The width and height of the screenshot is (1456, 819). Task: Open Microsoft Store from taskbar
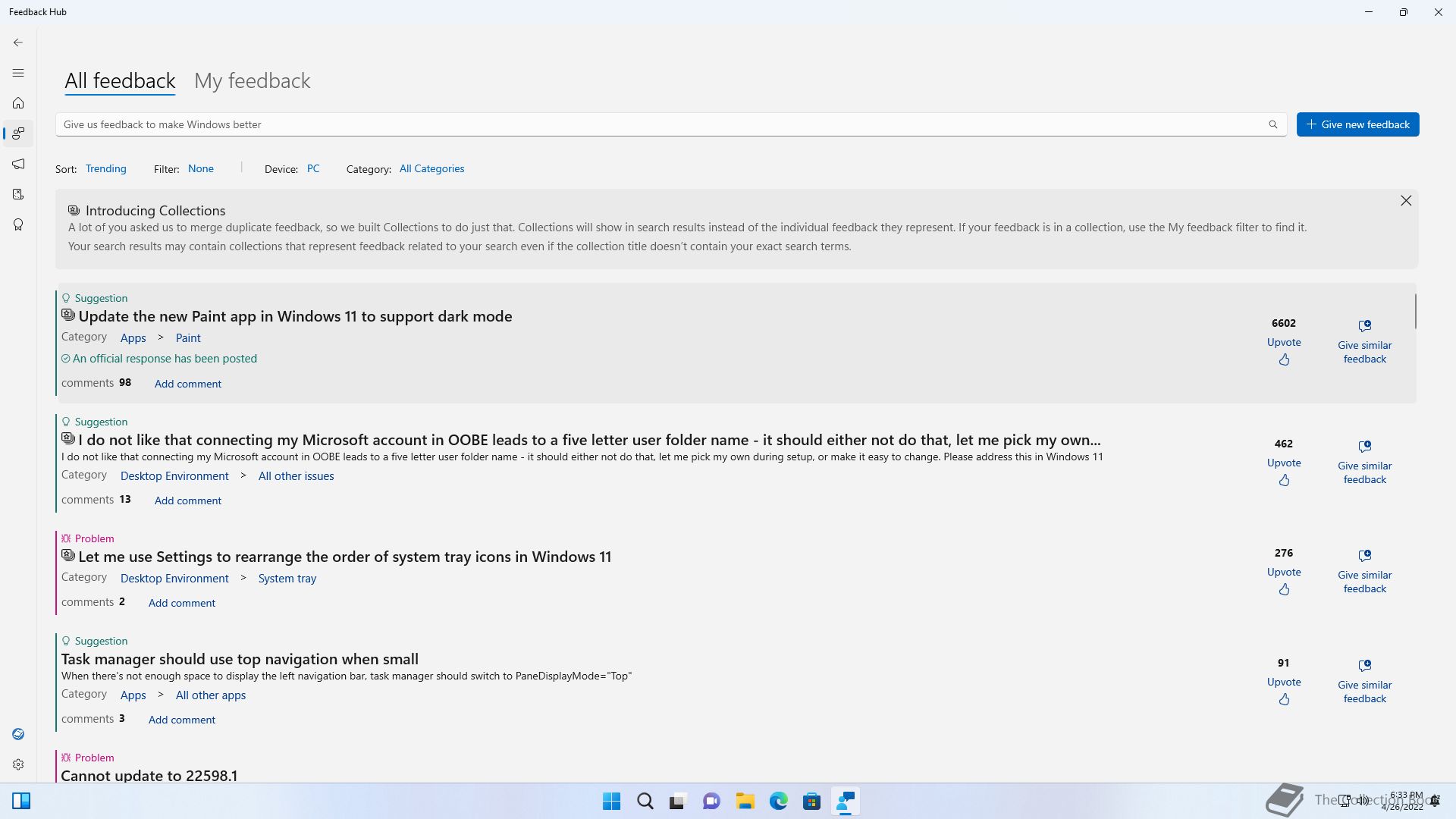coord(812,801)
